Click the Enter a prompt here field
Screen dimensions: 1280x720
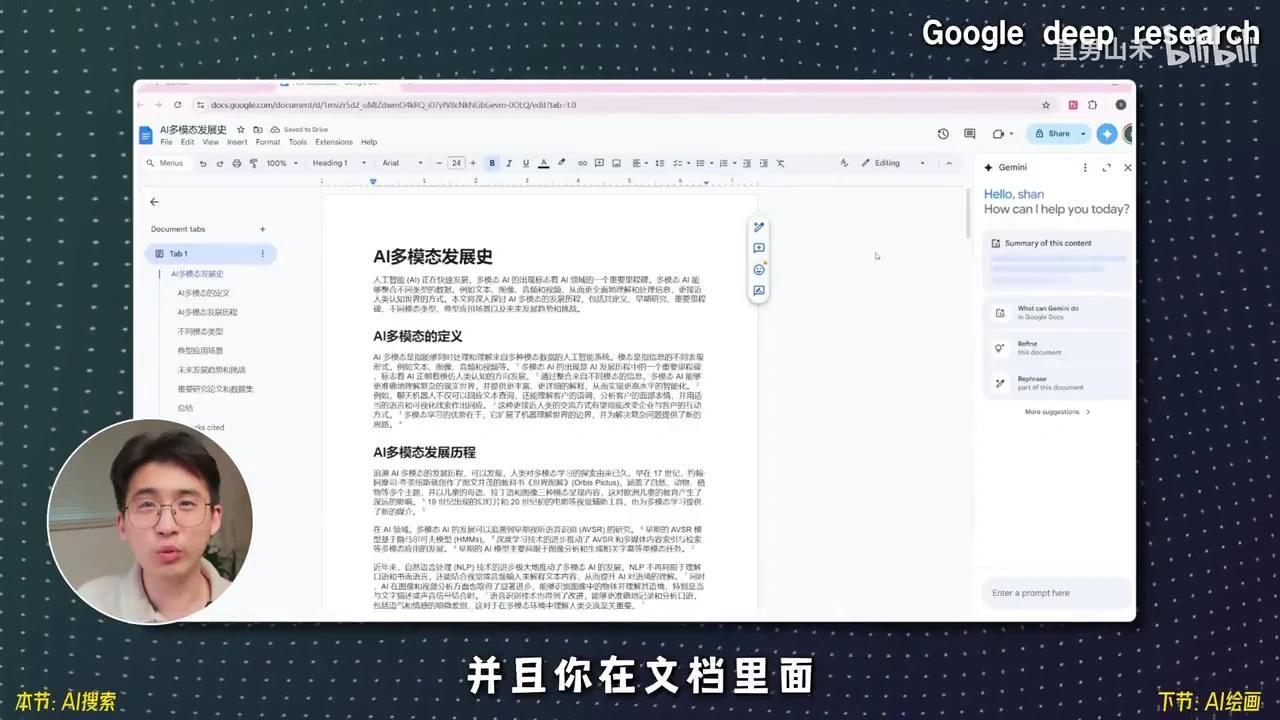click(1058, 593)
